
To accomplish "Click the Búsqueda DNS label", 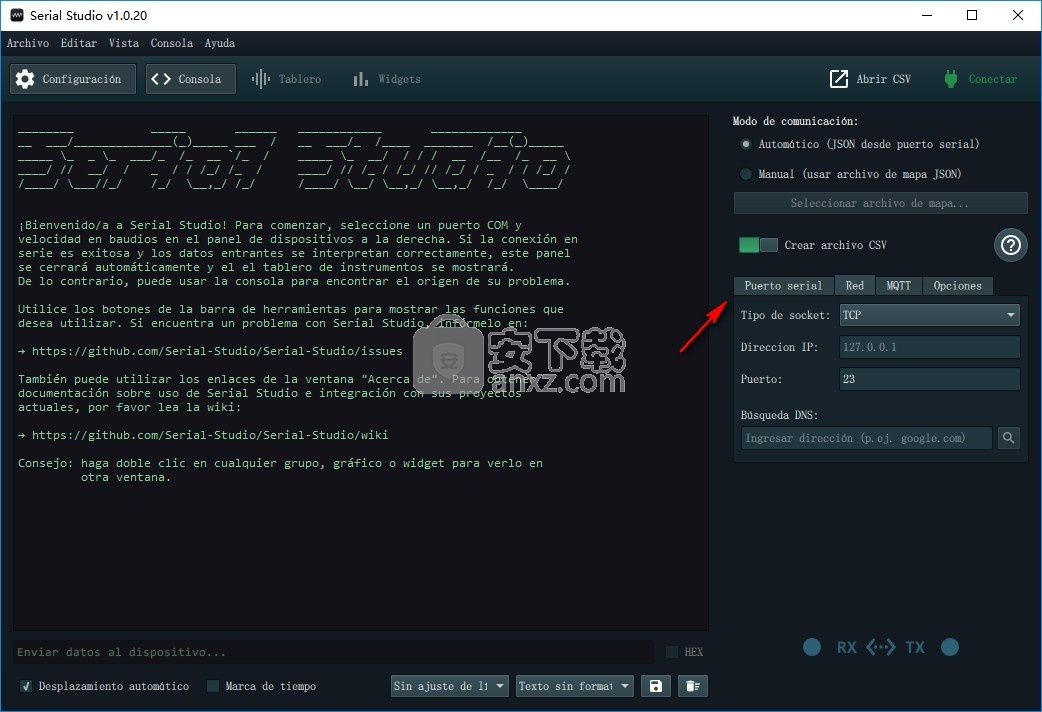I will click(x=779, y=415).
